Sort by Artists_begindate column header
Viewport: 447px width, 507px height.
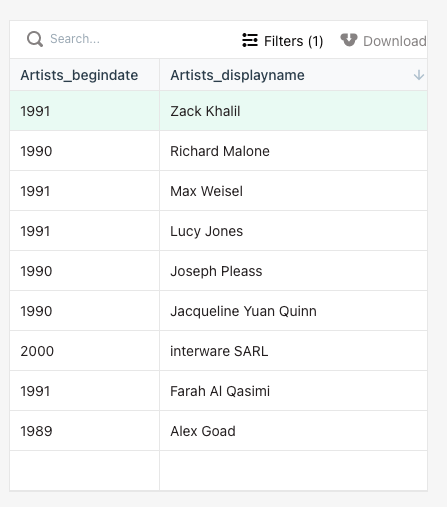pyautogui.click(x=85, y=75)
